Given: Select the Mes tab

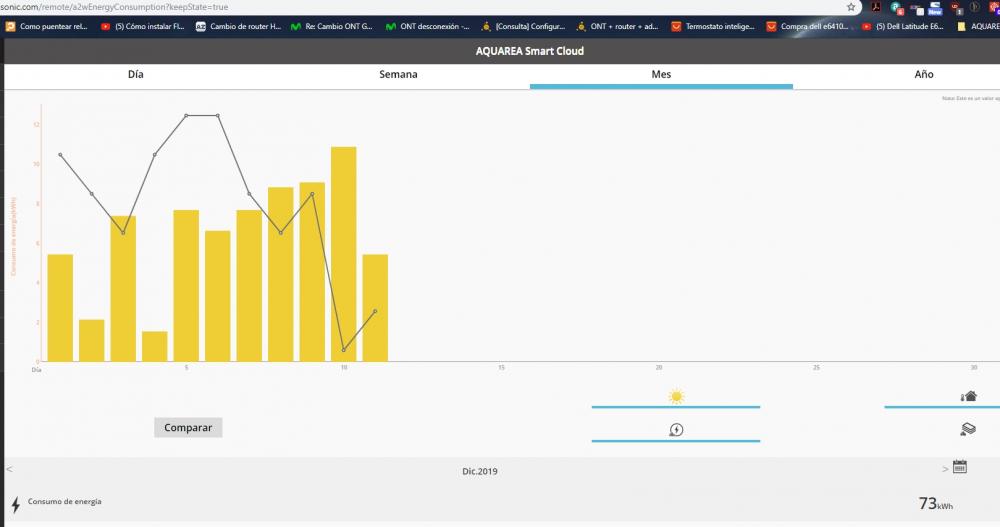Looking at the screenshot, I should [661, 75].
